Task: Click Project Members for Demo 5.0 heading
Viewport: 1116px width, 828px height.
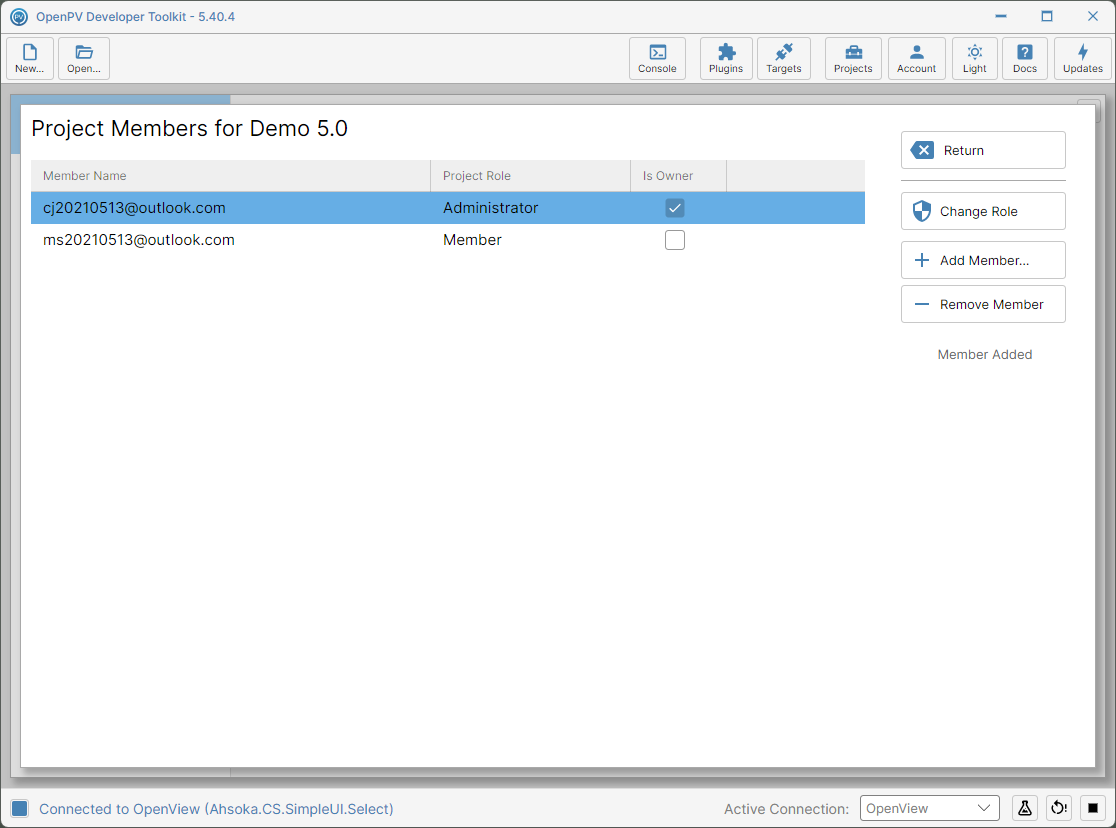Action: (x=189, y=128)
